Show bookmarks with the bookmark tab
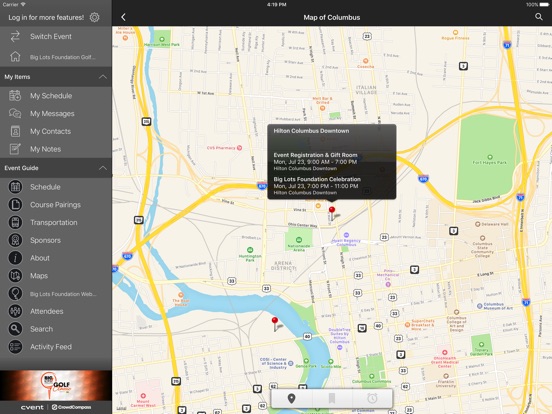The height and width of the screenshot is (414, 552). tap(332, 399)
